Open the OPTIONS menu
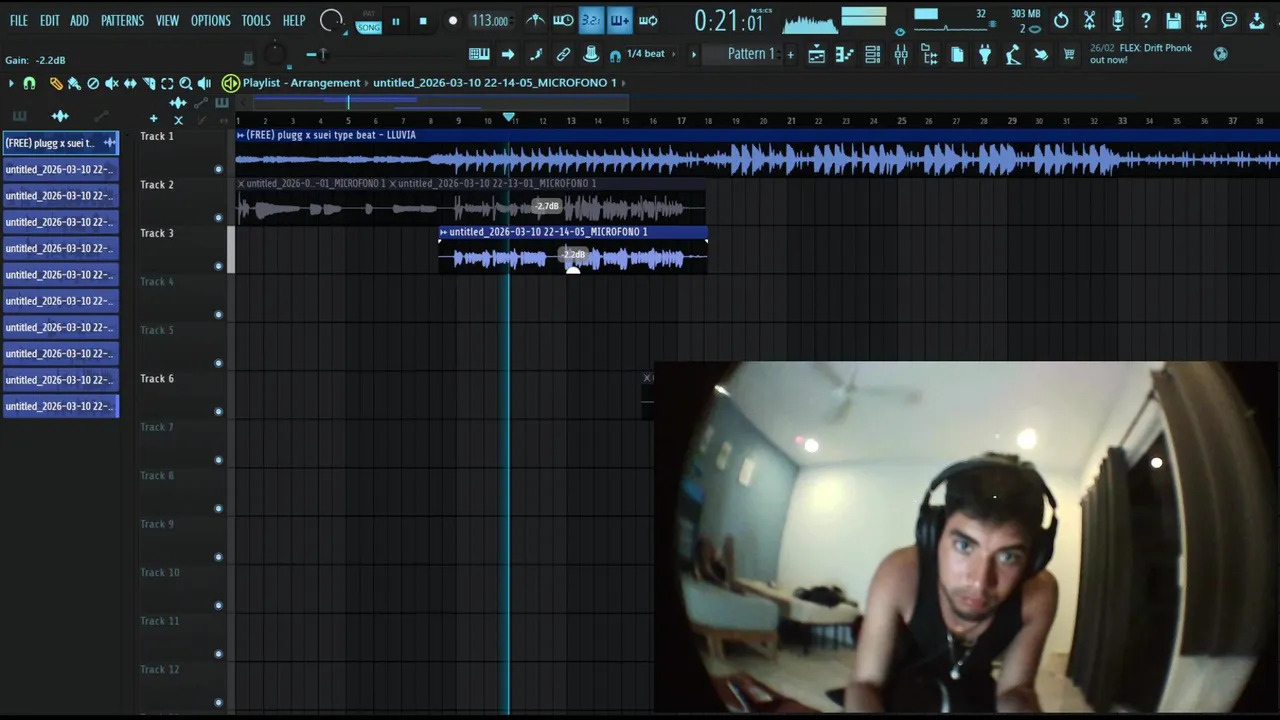The image size is (1280, 720). pyautogui.click(x=210, y=20)
